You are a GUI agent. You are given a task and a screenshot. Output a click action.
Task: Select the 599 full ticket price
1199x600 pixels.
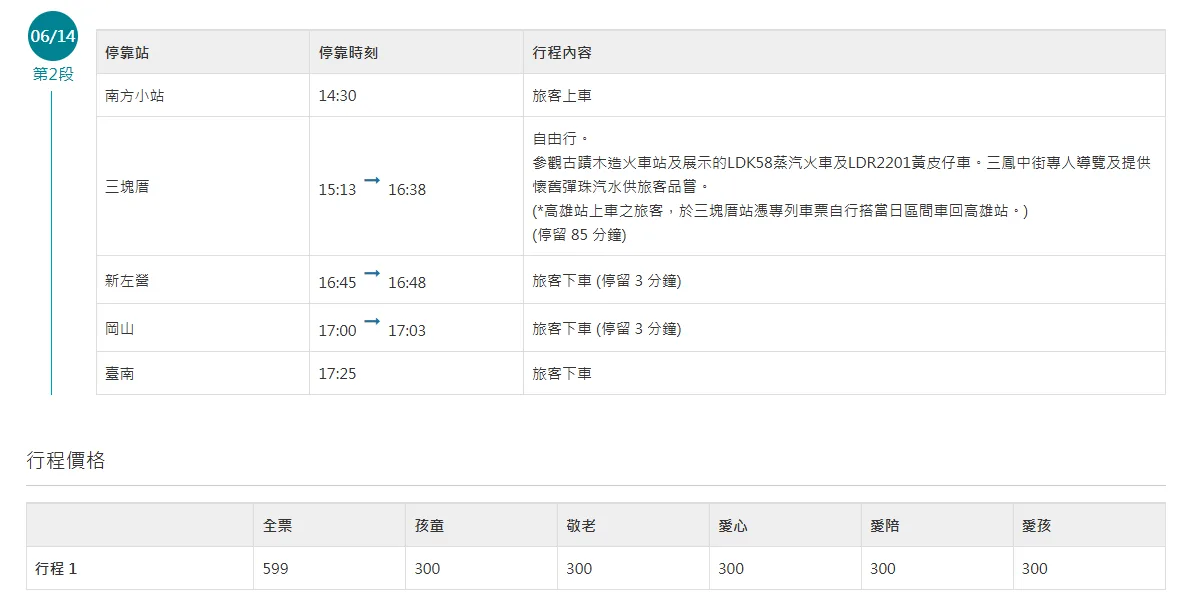275,568
